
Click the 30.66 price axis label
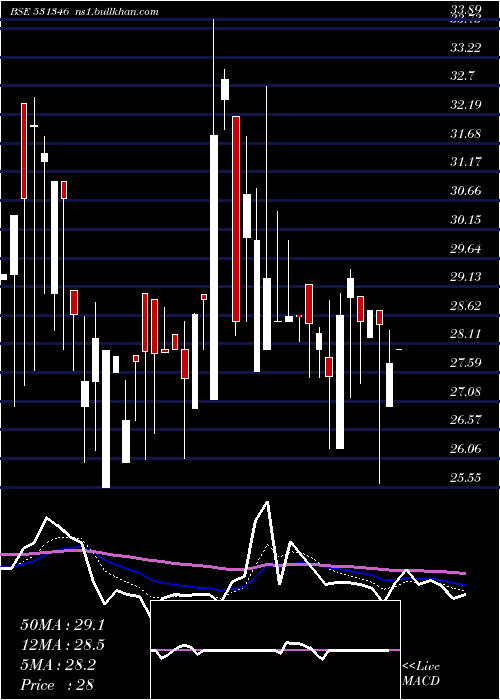[x=466, y=192]
